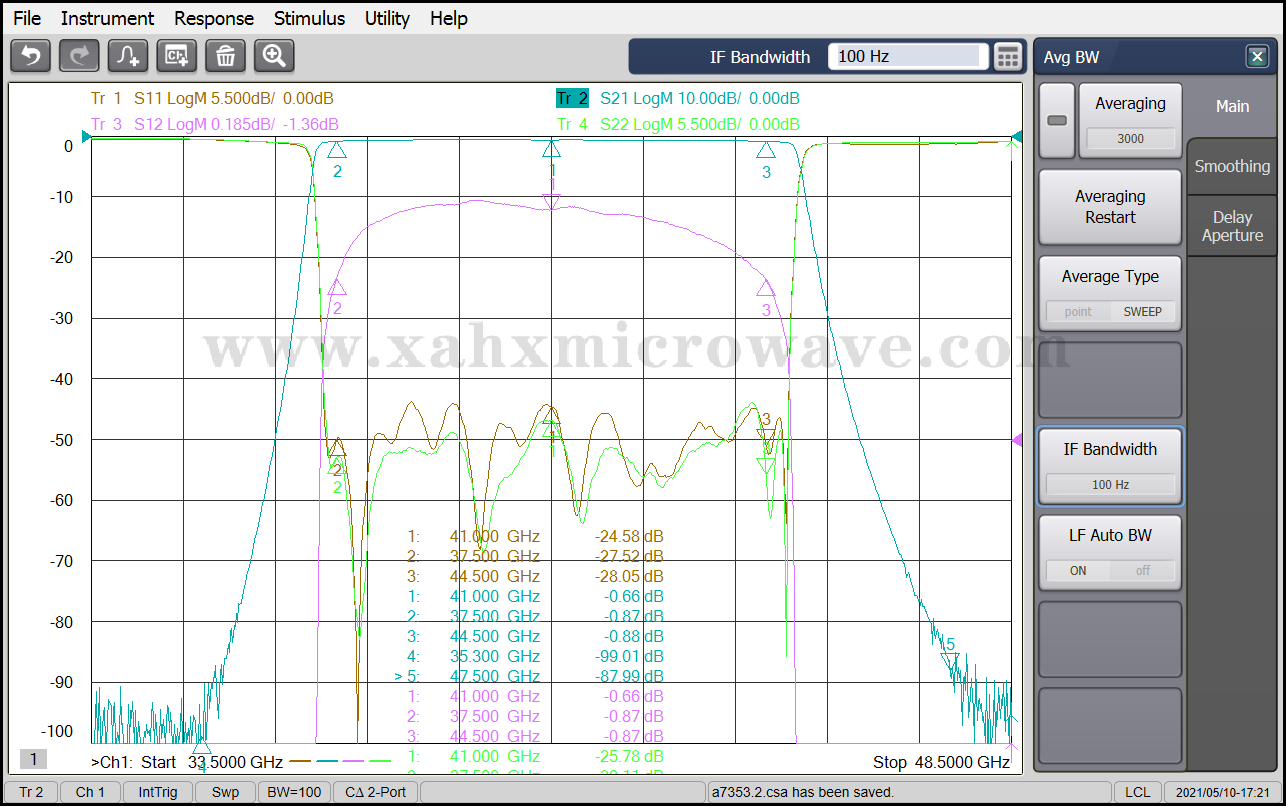Toggle the Averaging on/off switch
Image resolution: width=1286 pixels, height=806 pixels.
click(1057, 120)
